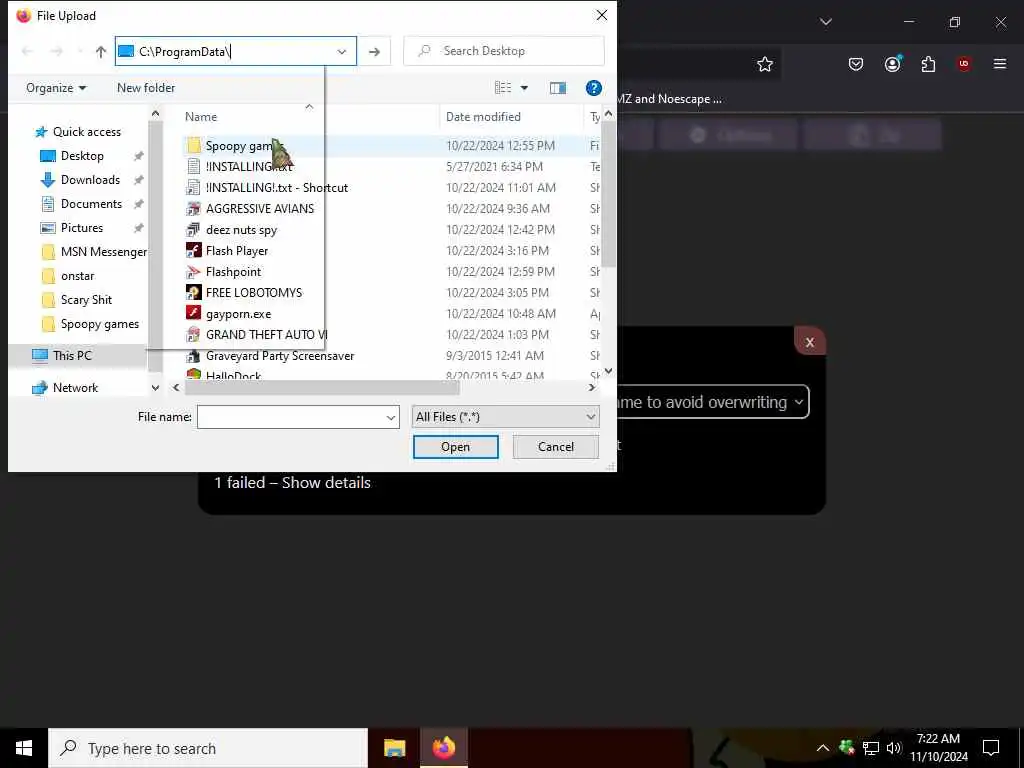
Task: Click the Cancel button
Action: [556, 447]
